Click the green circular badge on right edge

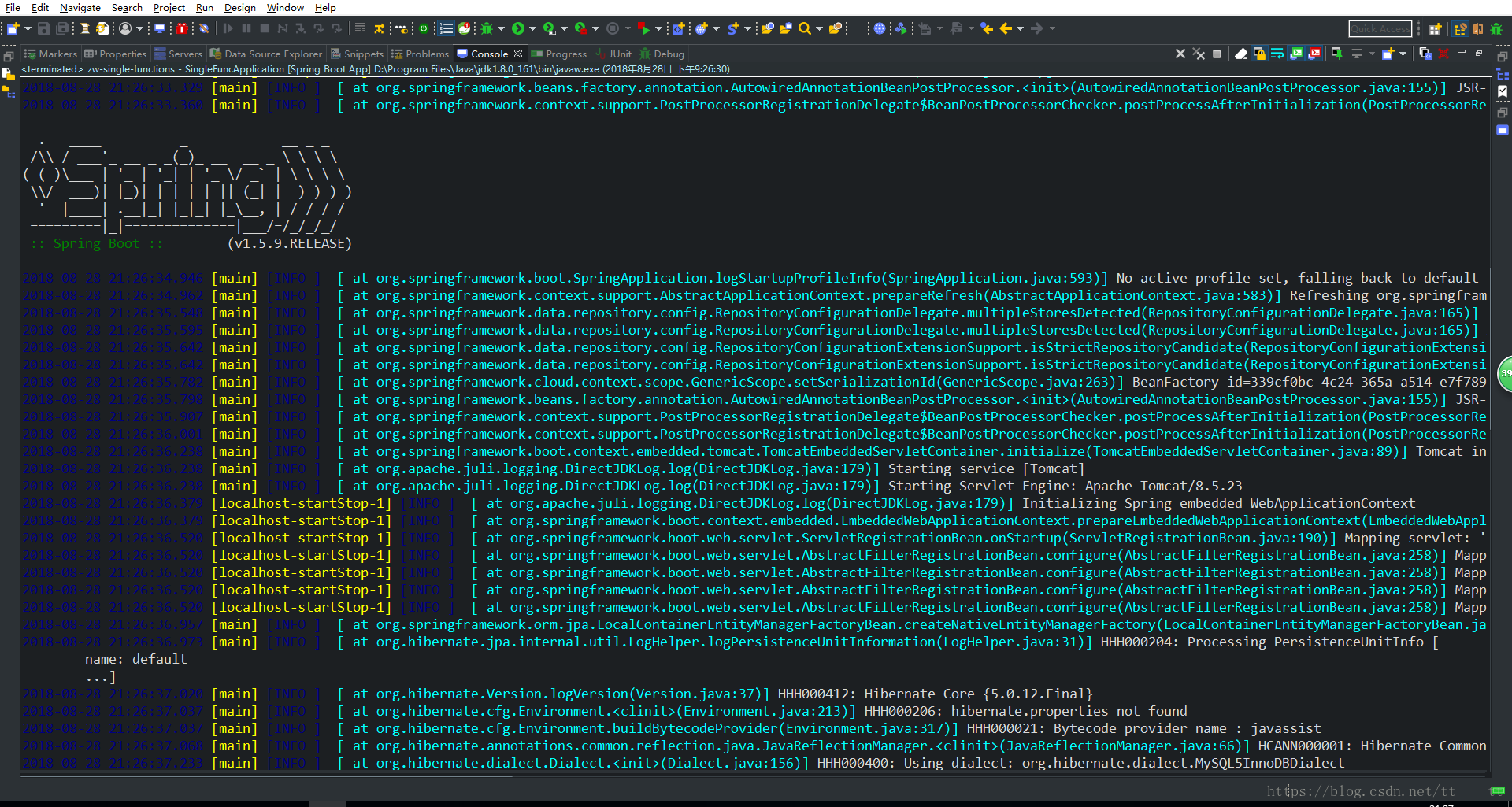[x=1505, y=373]
